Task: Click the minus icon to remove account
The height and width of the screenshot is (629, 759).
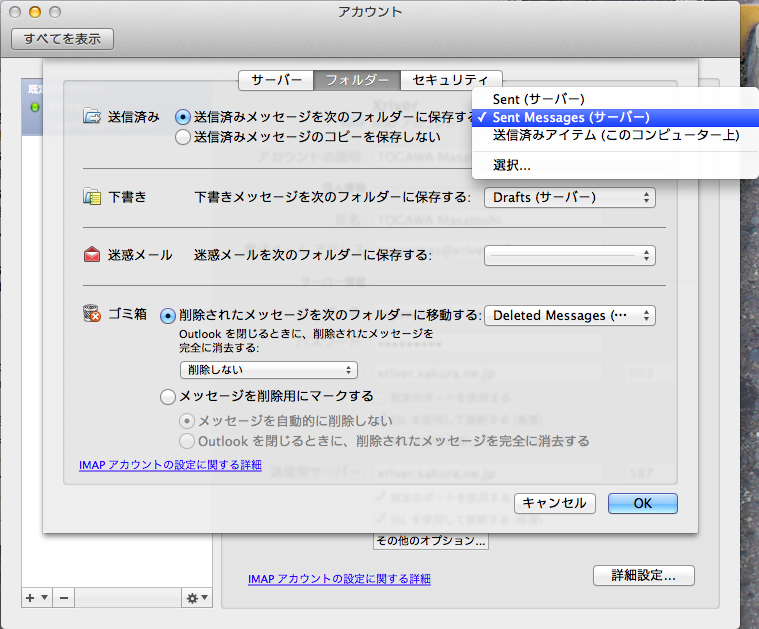Action: pyautogui.click(x=63, y=597)
